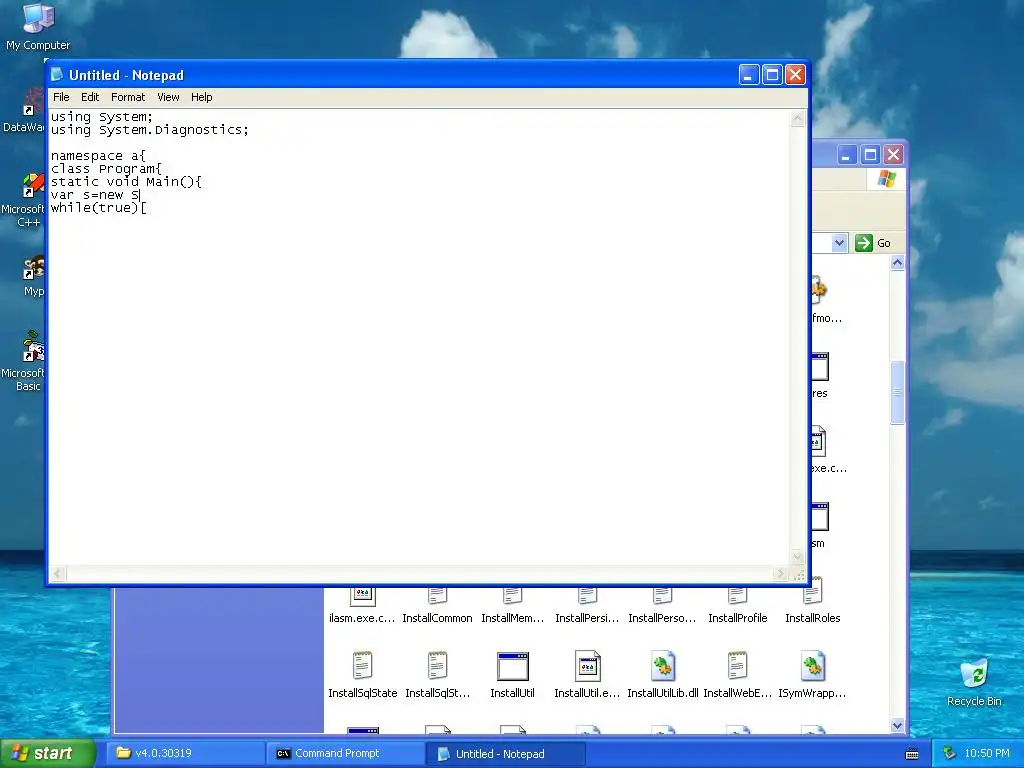
Task: Switch to Command Prompt taskbar button
Action: pos(345,754)
